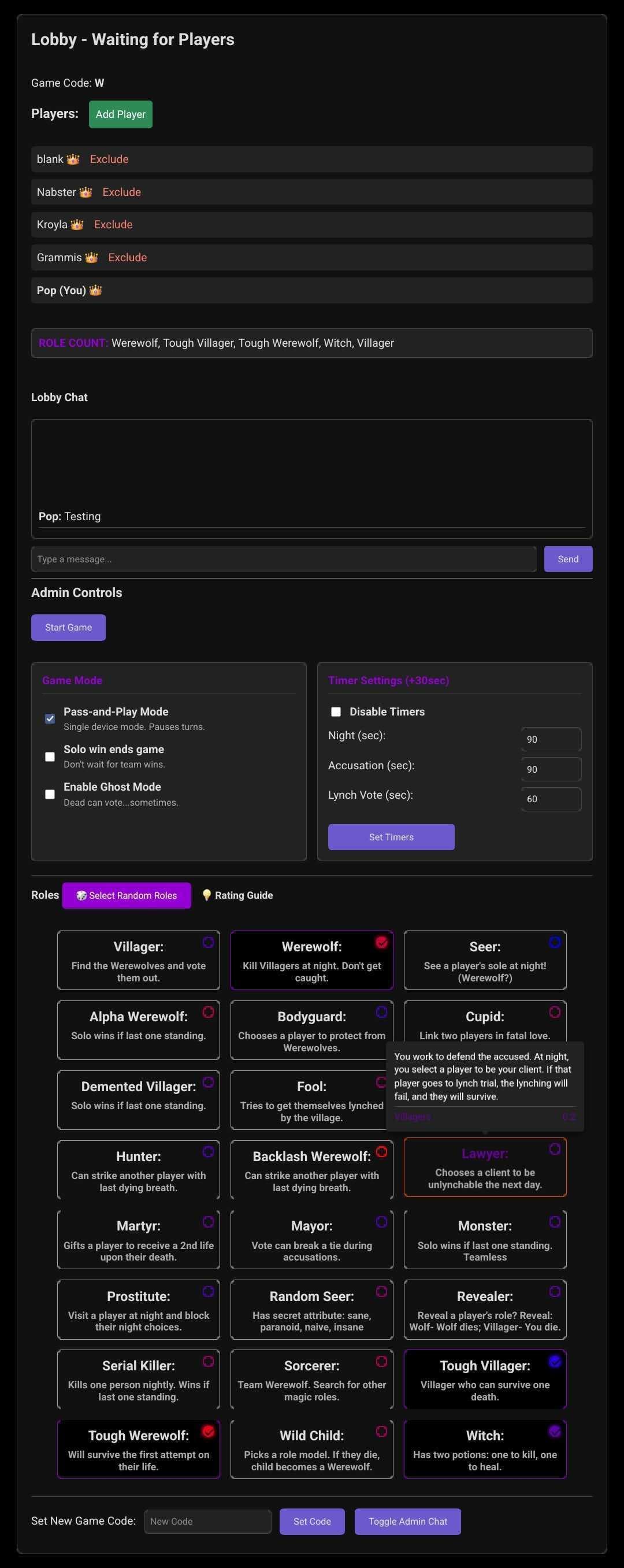Check the Enable Ghost Mode box

(x=50, y=794)
